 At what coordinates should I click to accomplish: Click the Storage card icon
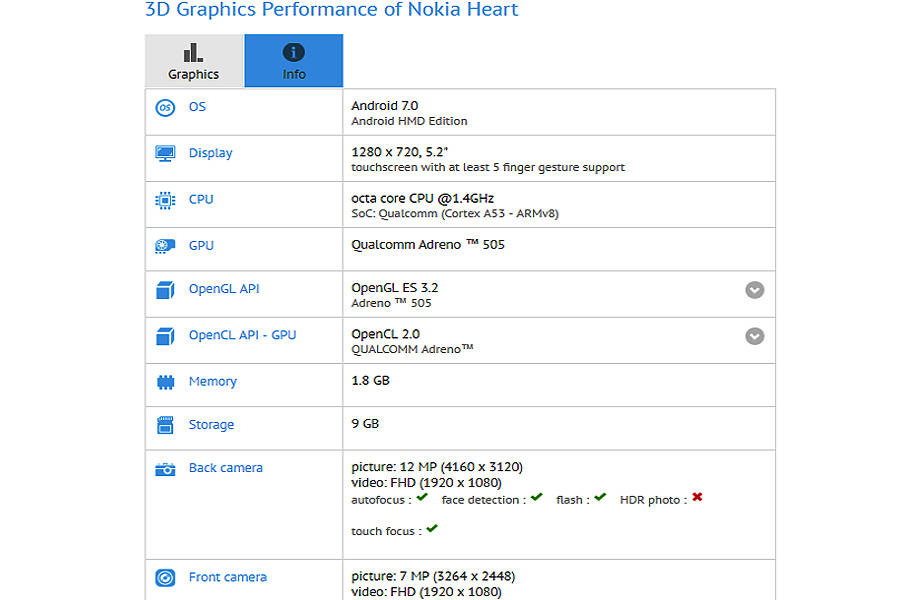click(x=164, y=424)
